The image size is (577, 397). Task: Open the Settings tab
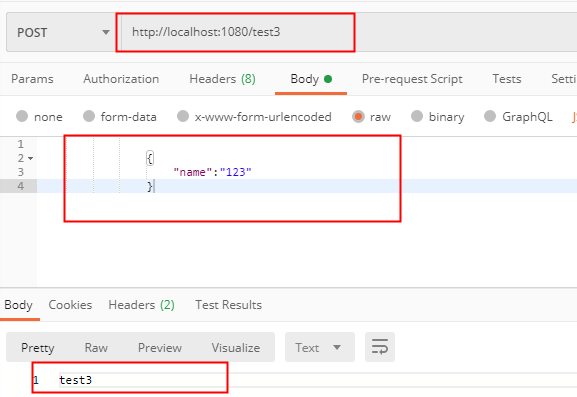click(x=564, y=79)
